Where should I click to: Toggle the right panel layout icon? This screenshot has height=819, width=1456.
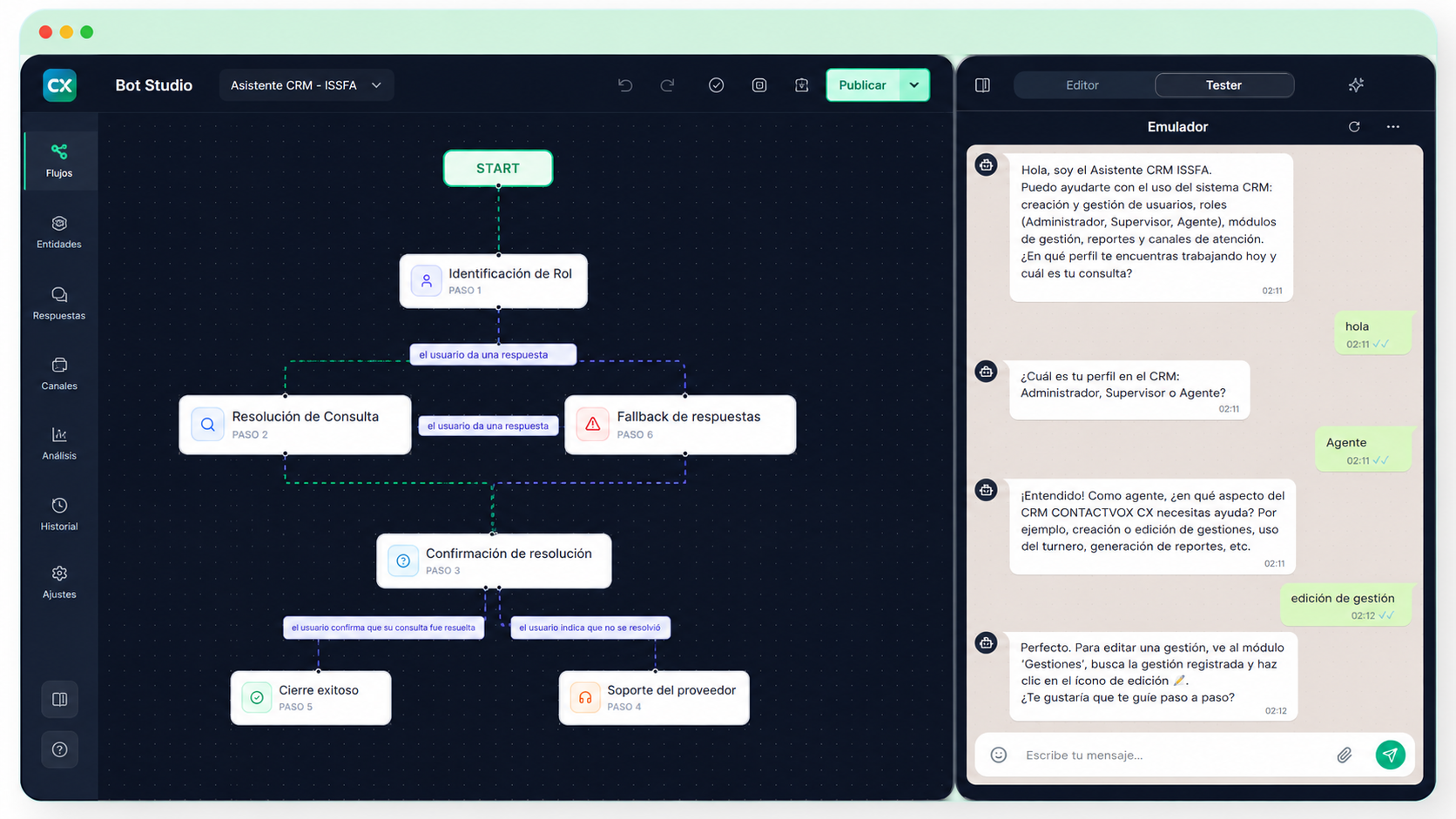pos(982,85)
